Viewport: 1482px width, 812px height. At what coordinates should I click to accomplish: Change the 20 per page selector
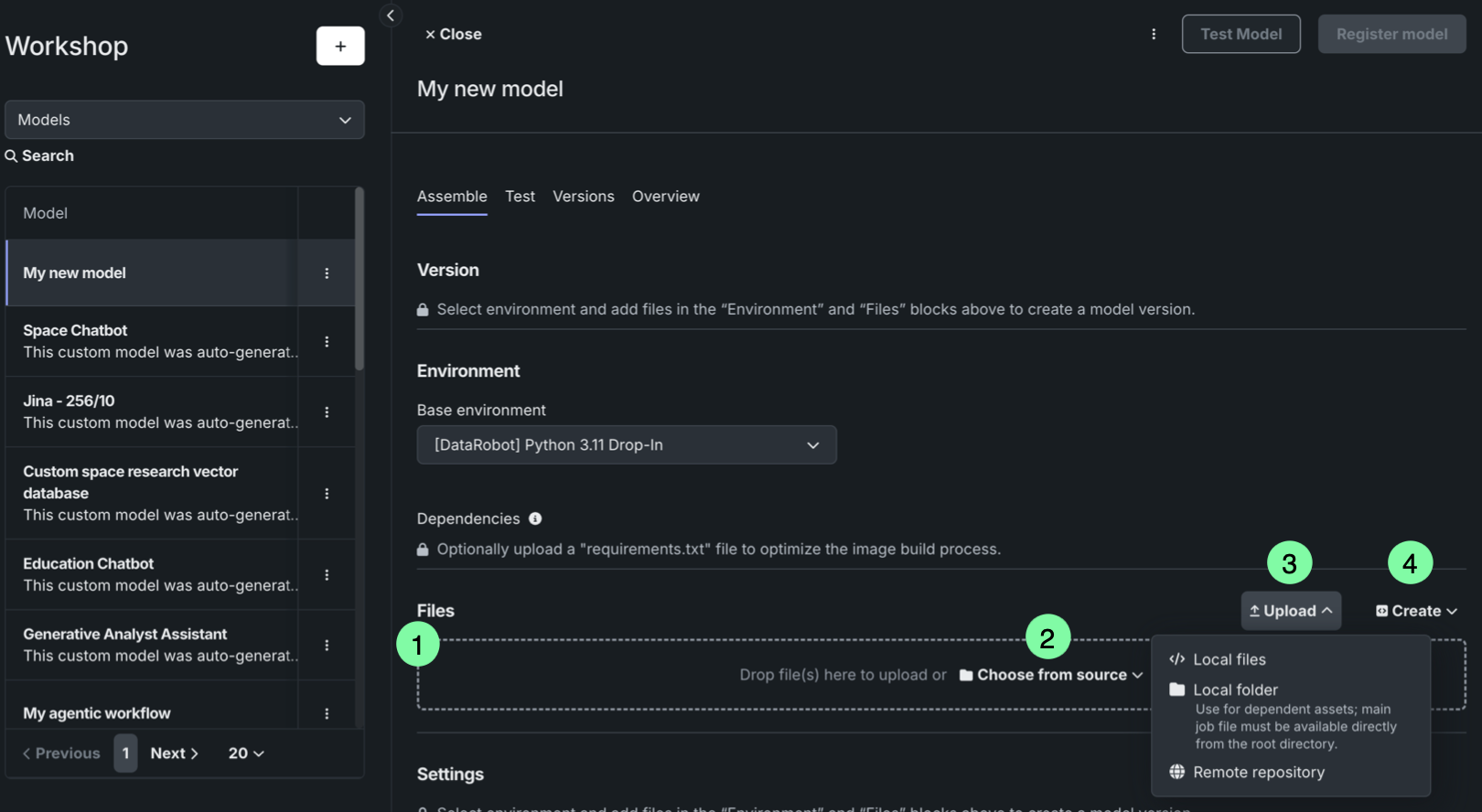[x=246, y=753]
